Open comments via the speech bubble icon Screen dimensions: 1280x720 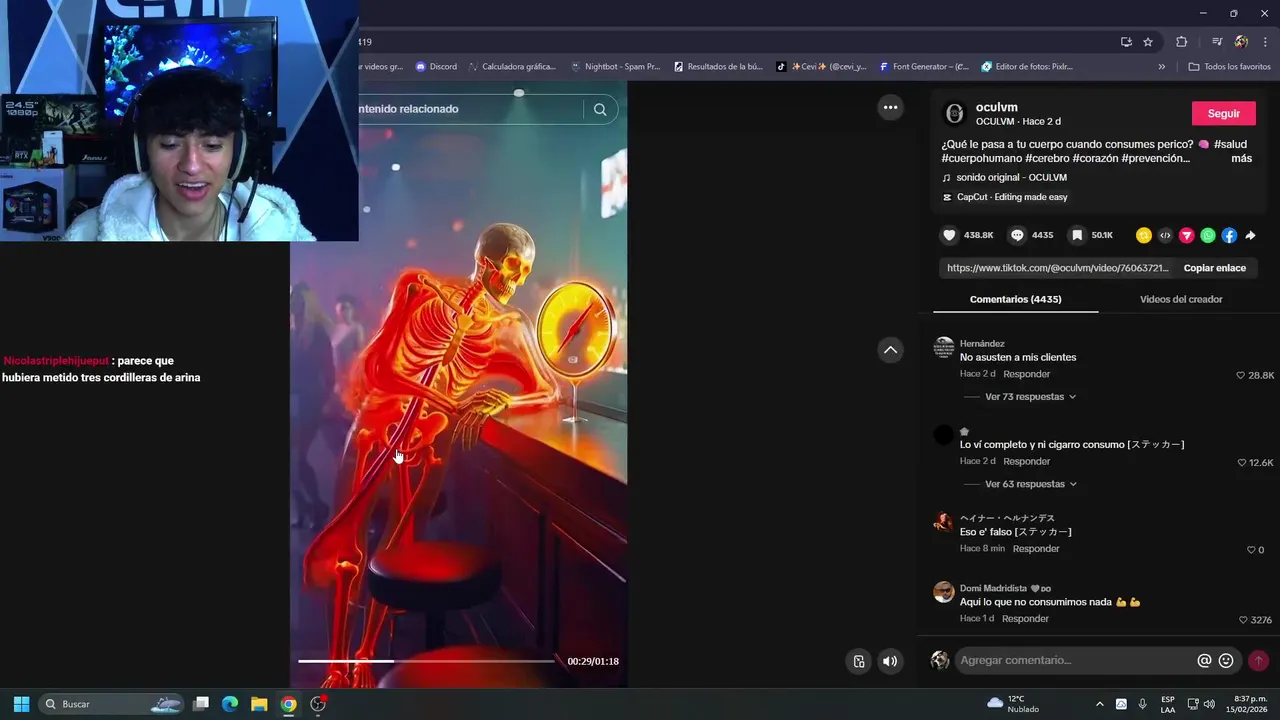pos(1017,235)
